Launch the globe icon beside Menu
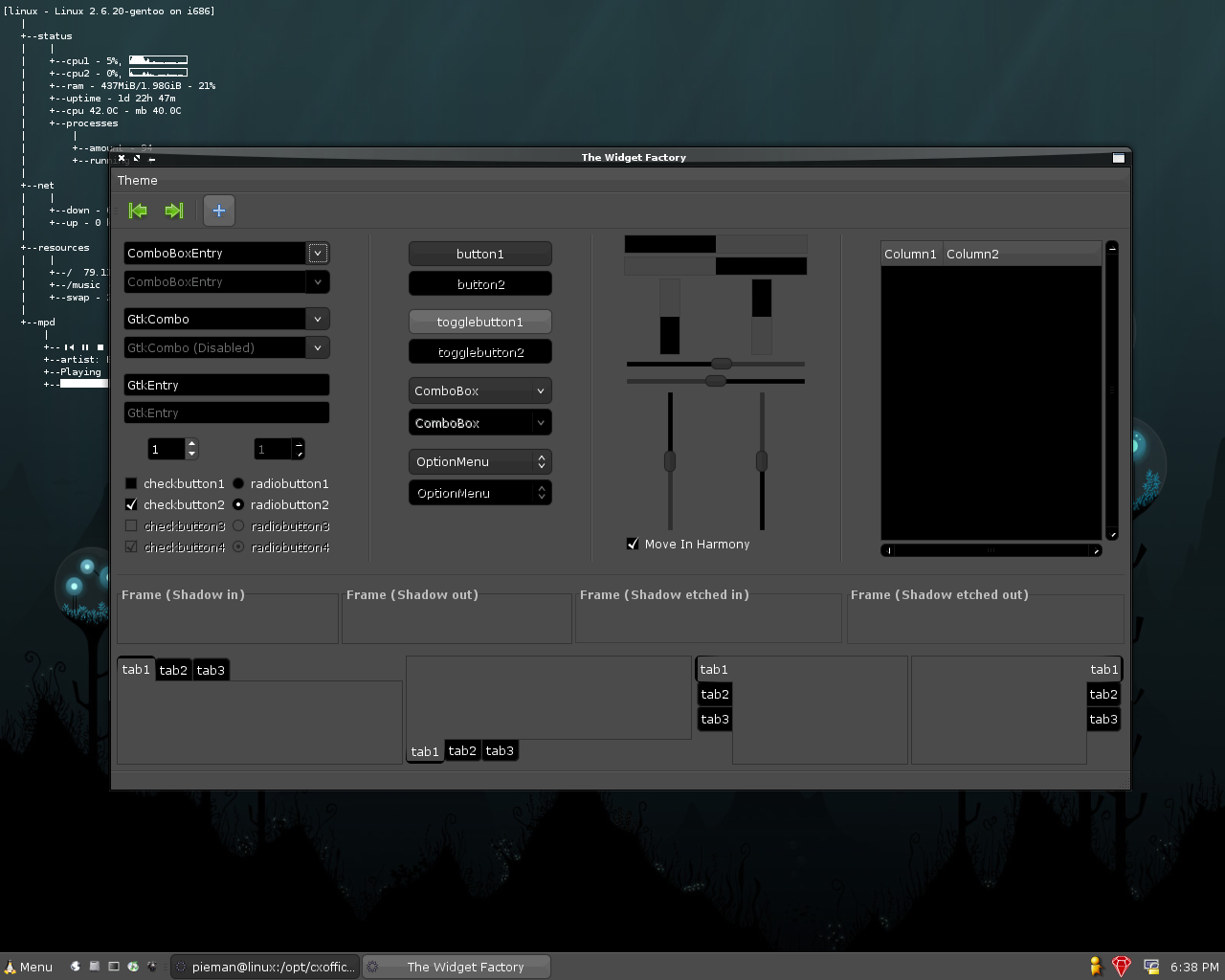 [76, 967]
